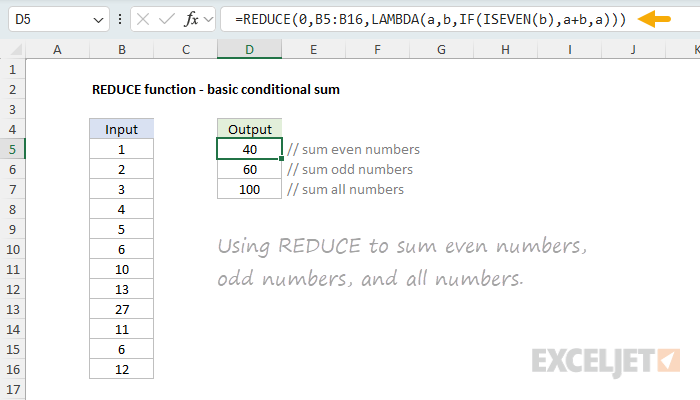Image resolution: width=700 pixels, height=400 pixels.
Task: Select row 4 header
Action: (12, 129)
